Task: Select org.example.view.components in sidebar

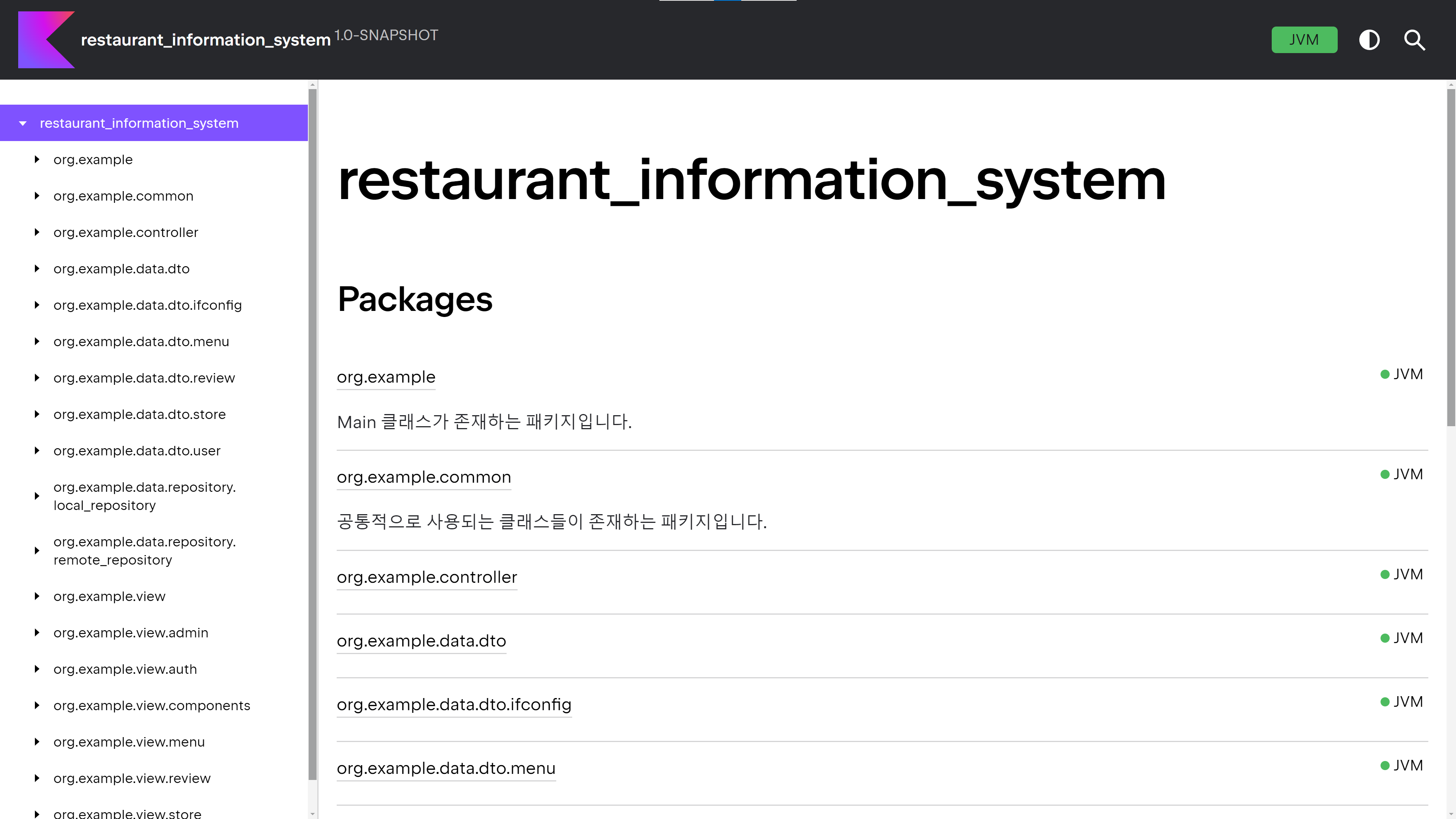Action: [x=152, y=705]
